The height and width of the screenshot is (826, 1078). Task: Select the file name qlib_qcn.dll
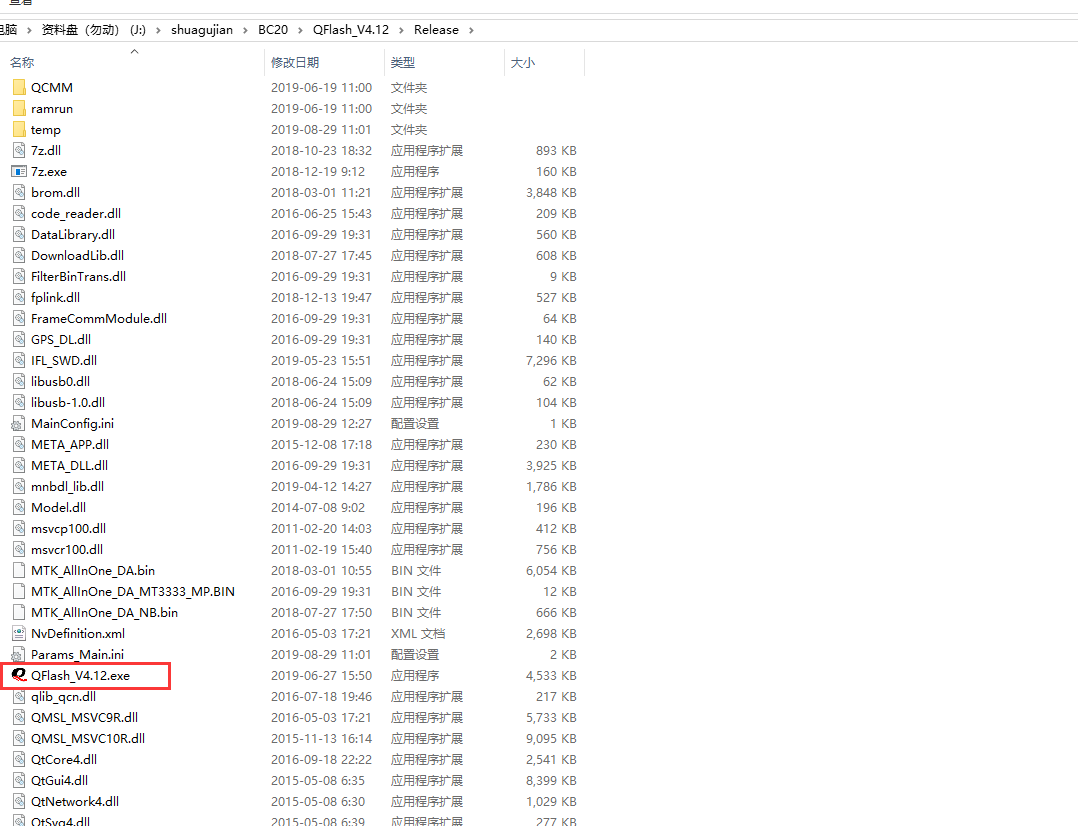point(63,697)
